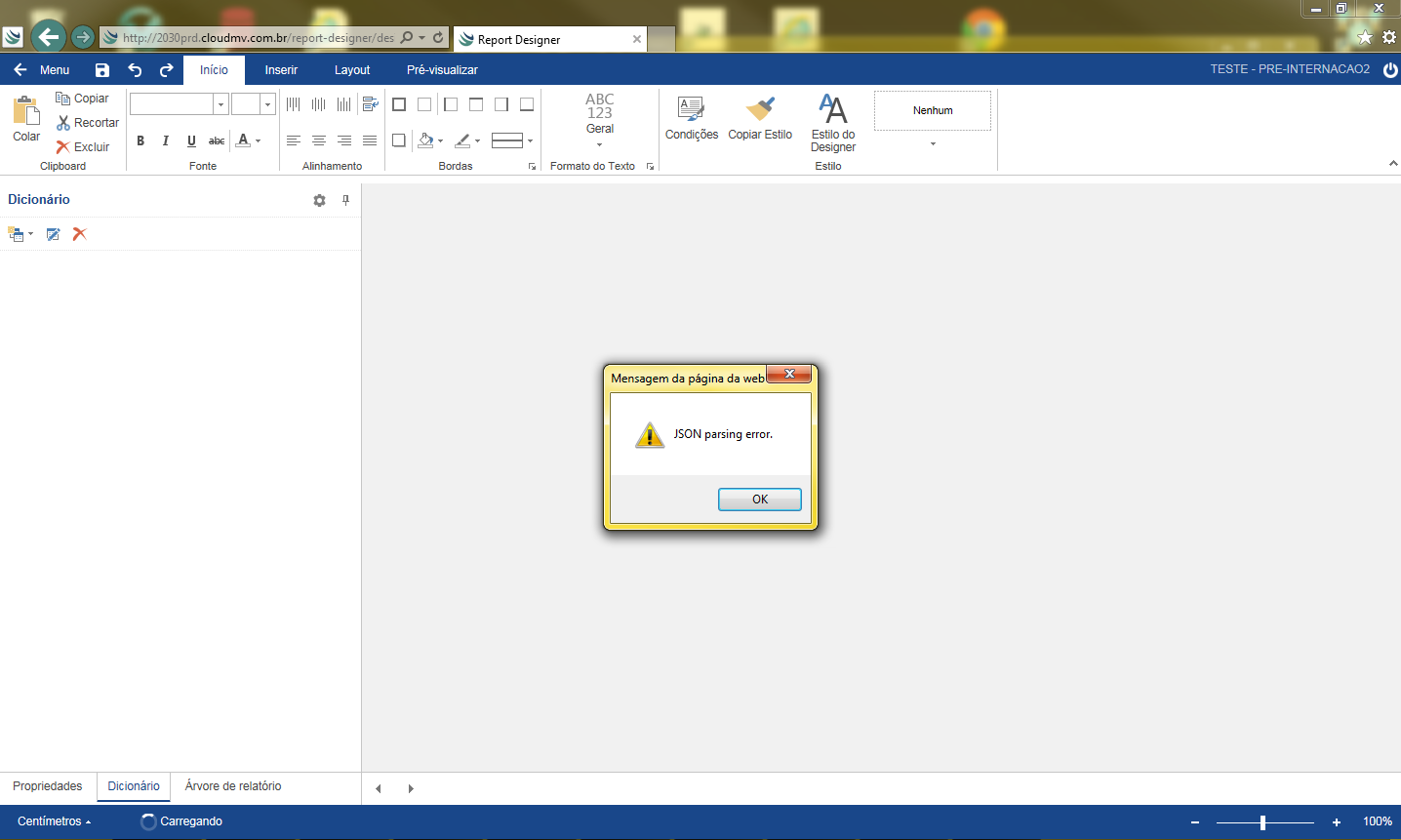The width and height of the screenshot is (1401, 840).
Task: Click the zoom slider handle
Action: [1262, 822]
